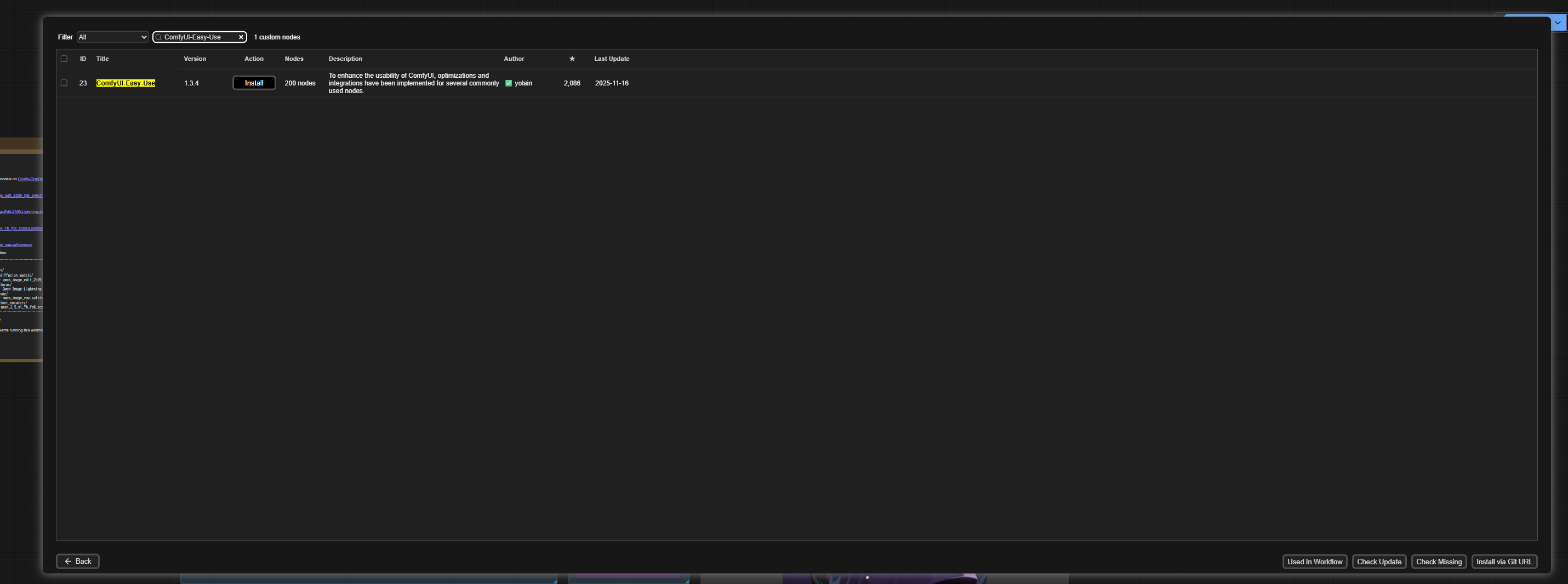Sort by the Last Update column header
1568x584 pixels.
[612, 59]
